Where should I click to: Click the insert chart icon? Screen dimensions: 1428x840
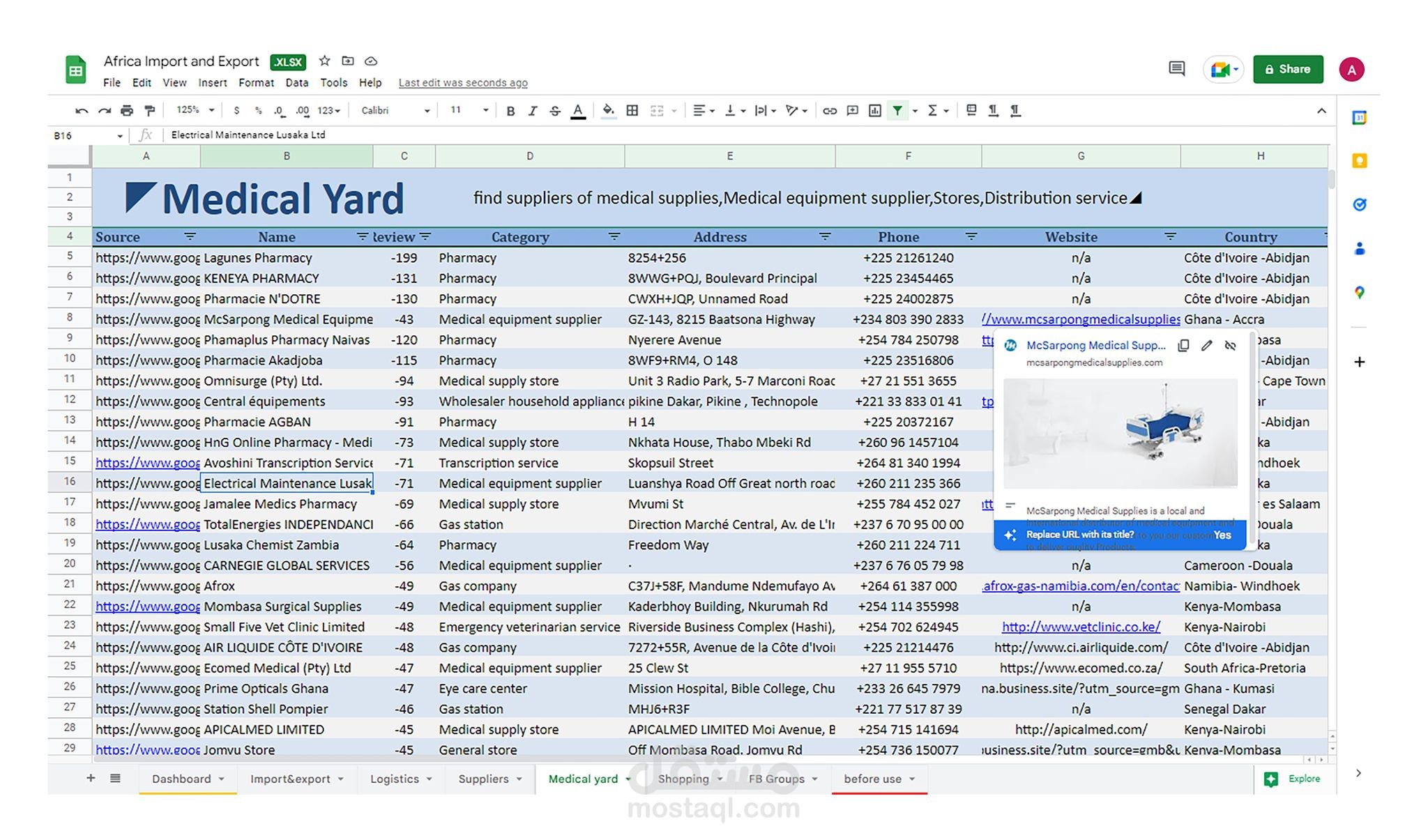click(x=874, y=110)
